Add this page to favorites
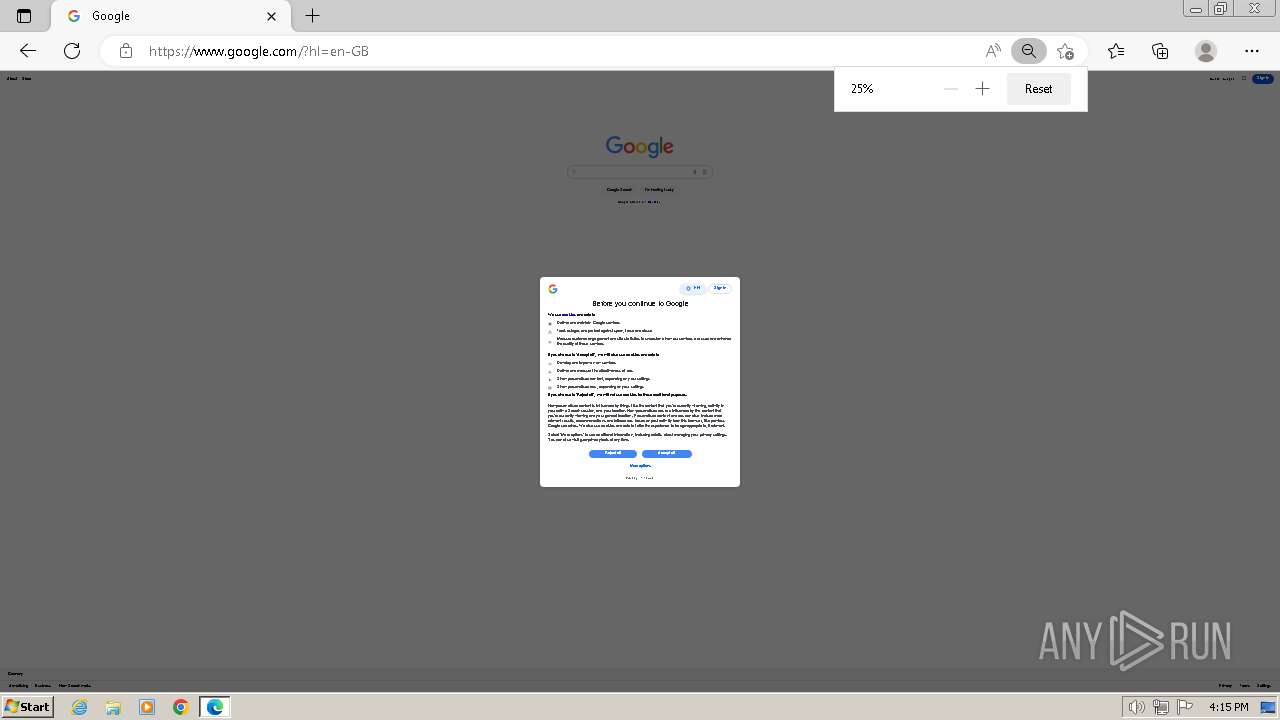 [1065, 51]
